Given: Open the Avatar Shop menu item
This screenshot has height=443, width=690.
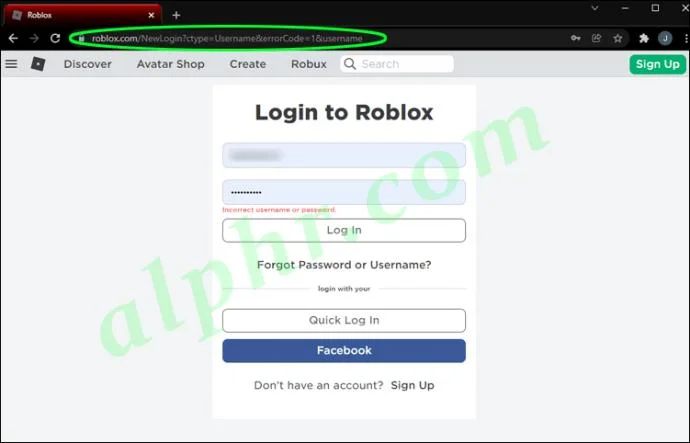Looking at the screenshot, I should click(x=170, y=64).
